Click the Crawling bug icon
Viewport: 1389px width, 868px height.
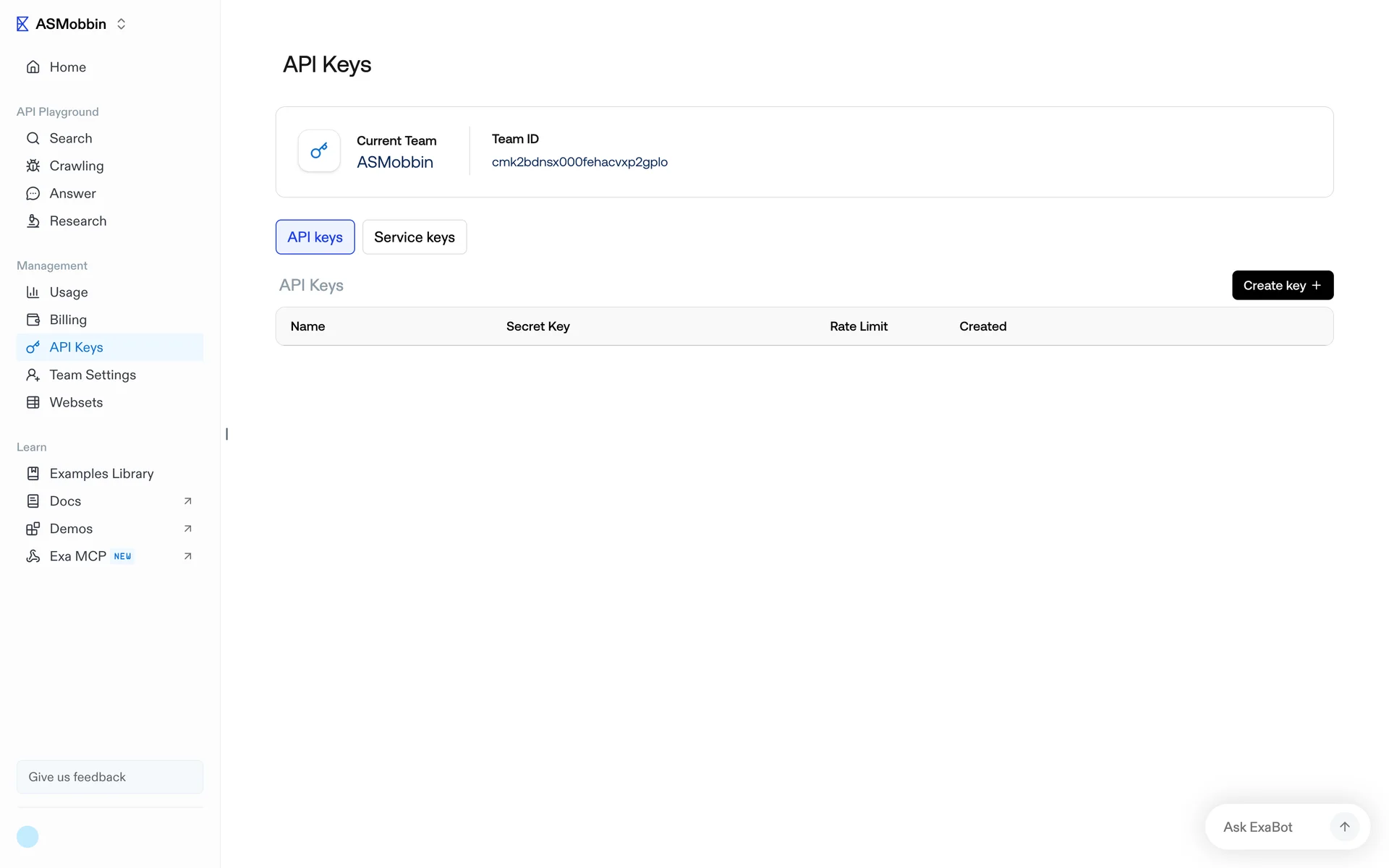tap(33, 166)
